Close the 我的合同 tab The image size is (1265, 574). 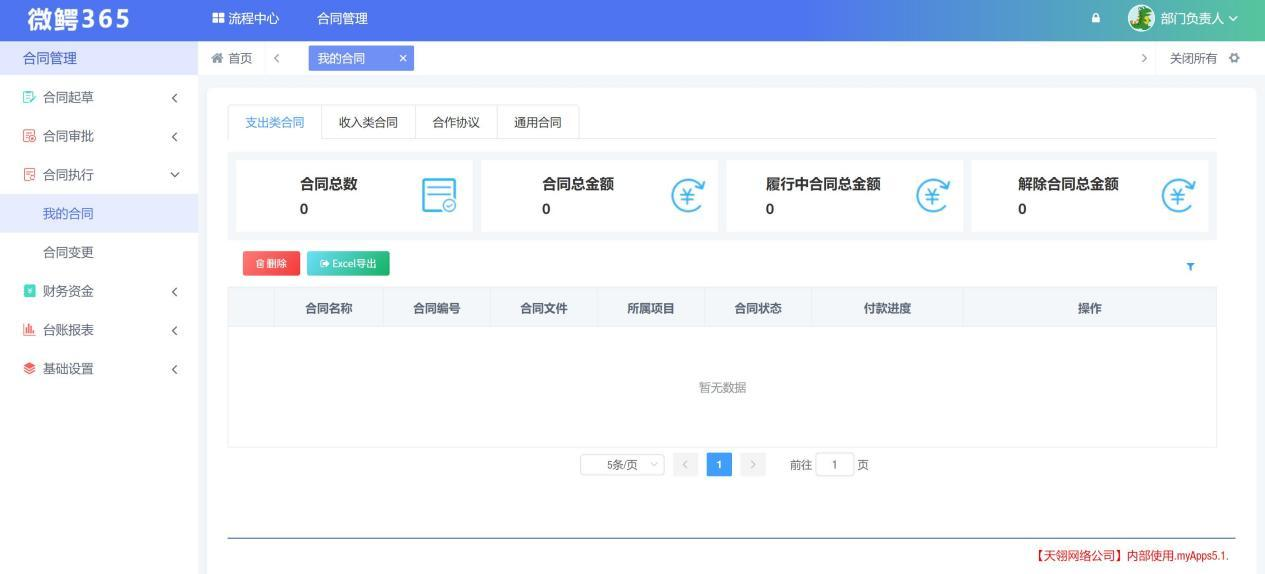[x=403, y=58]
